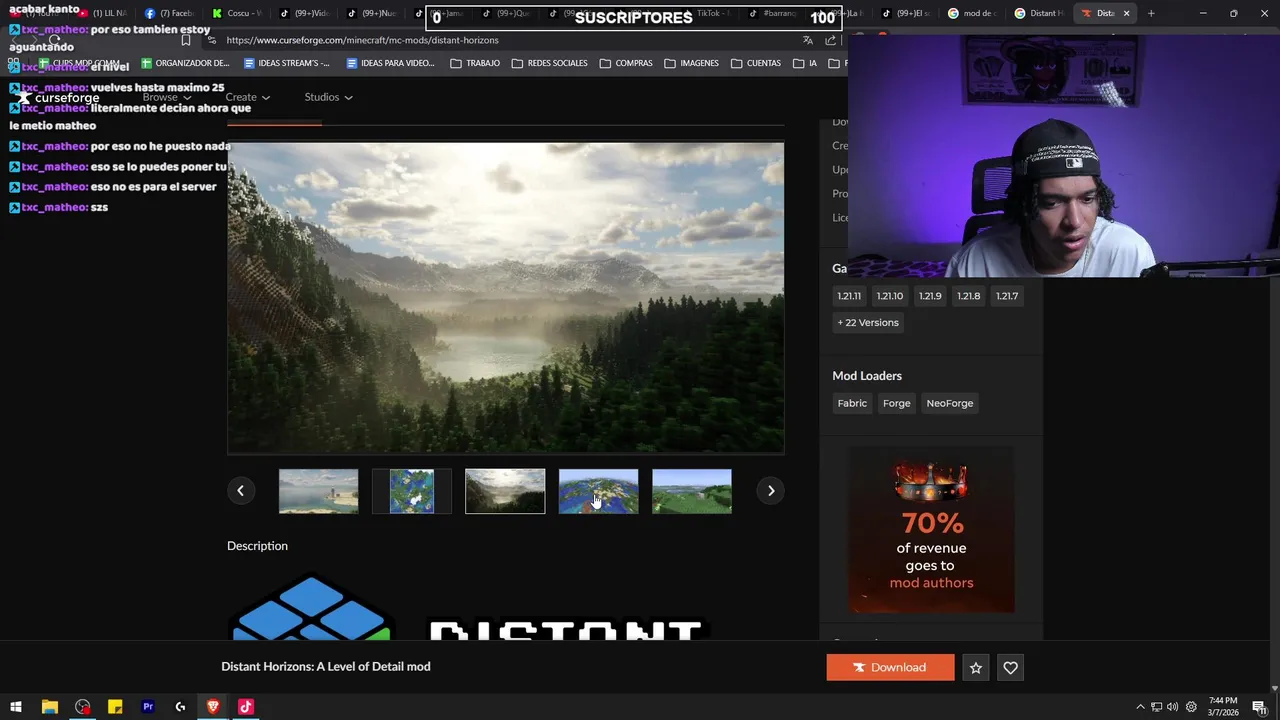Image resolution: width=1280 pixels, height=720 pixels.
Task: Select the second world map thumbnail
Action: coord(412,491)
